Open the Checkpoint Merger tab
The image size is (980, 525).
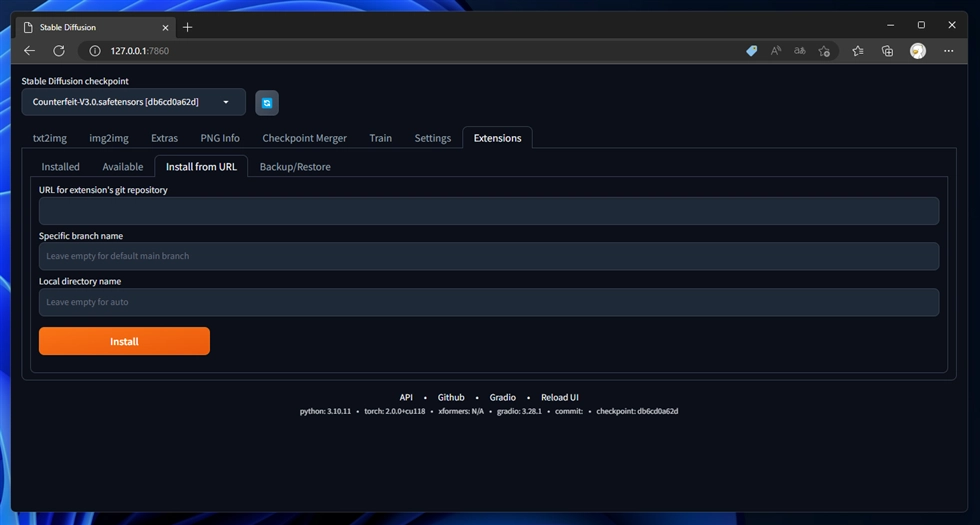tap(304, 138)
